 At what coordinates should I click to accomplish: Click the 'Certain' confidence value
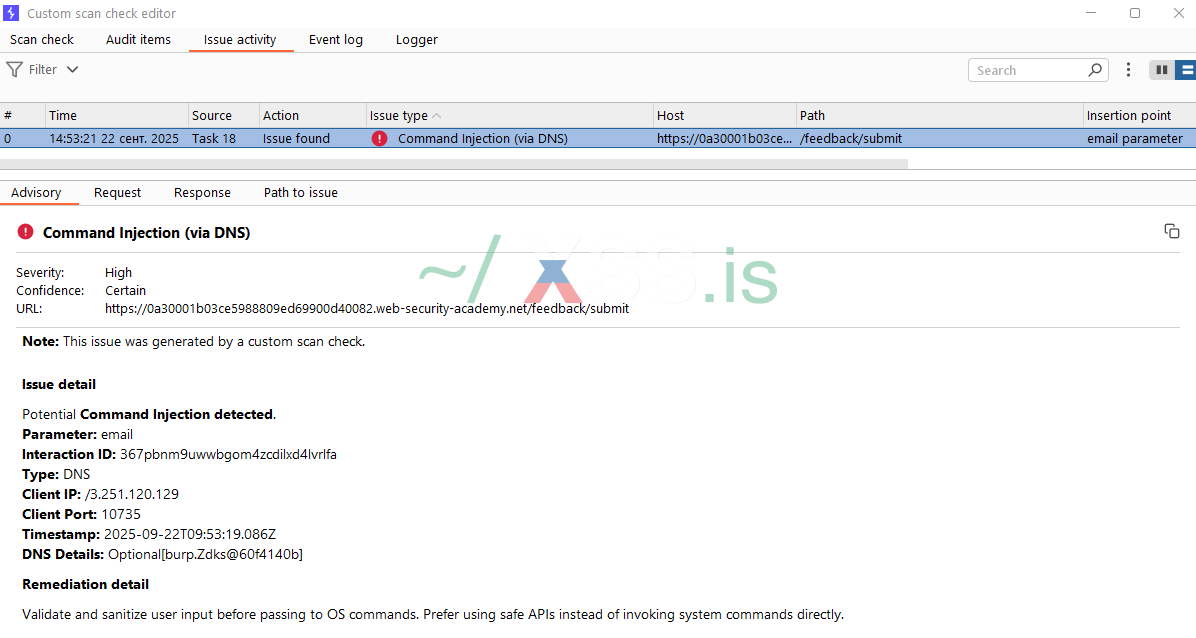[125, 291]
